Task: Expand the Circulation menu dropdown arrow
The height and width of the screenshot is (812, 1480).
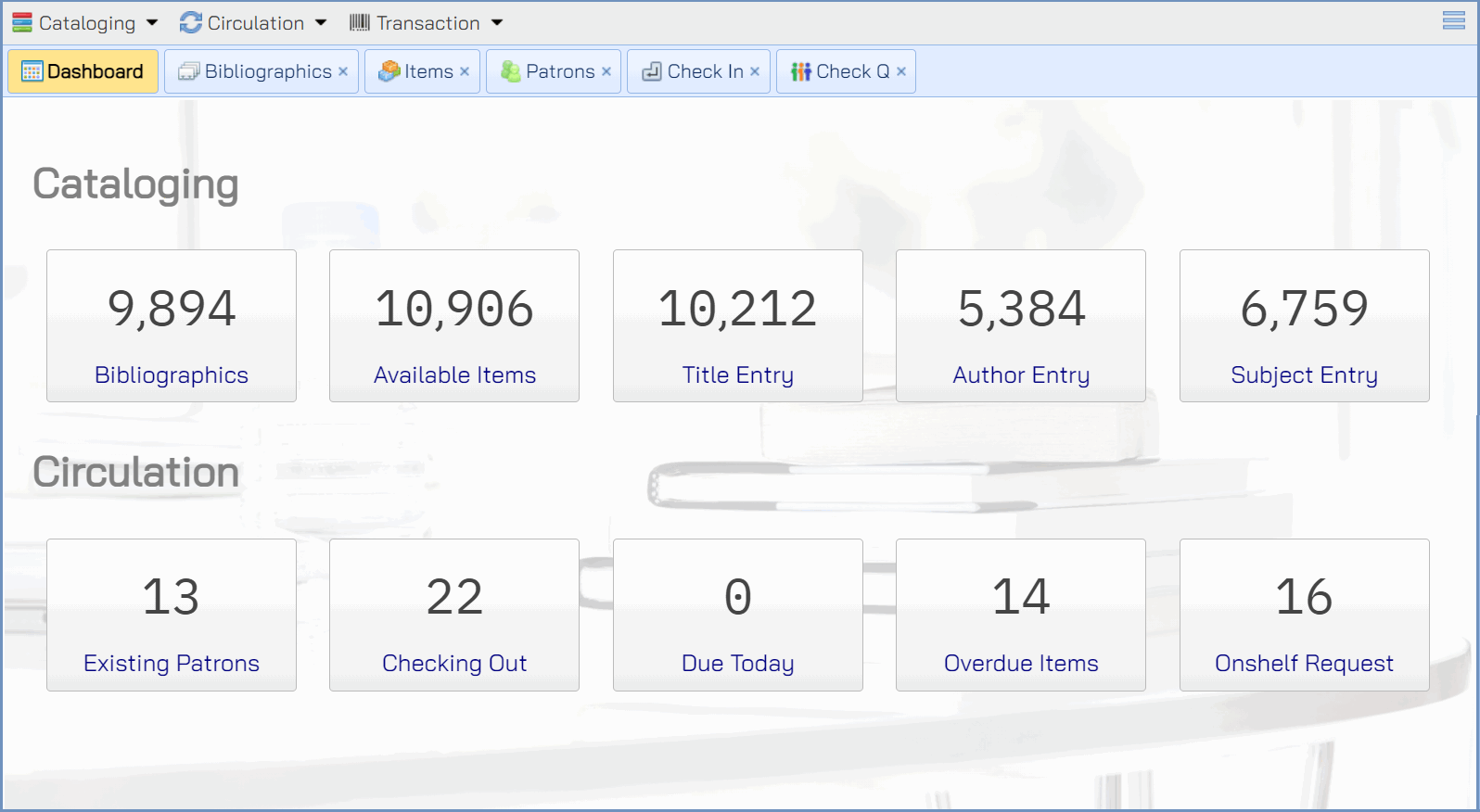Action: 321,23
